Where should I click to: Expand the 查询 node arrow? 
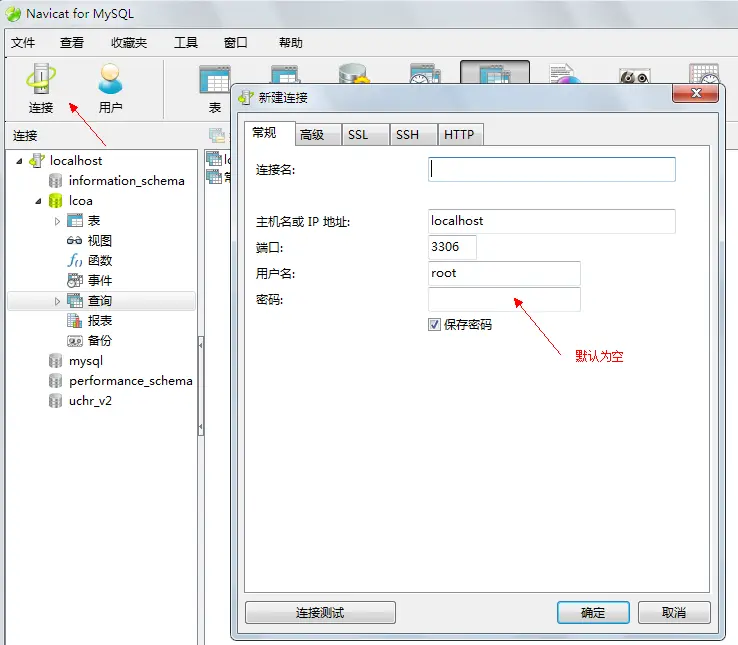pyautogui.click(x=57, y=301)
